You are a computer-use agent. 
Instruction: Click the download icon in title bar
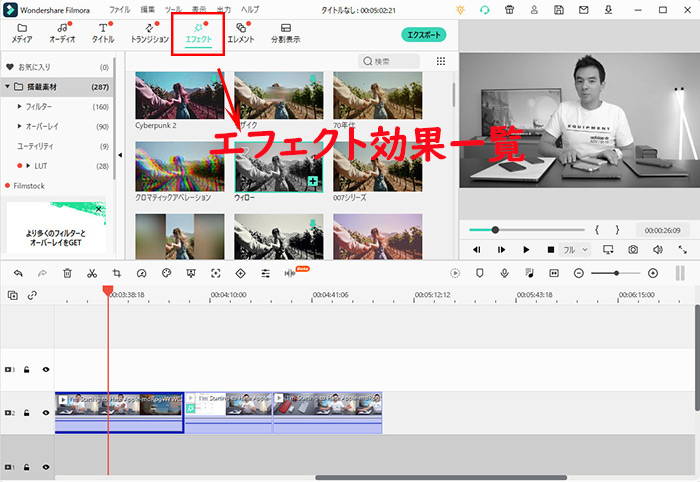pyautogui.click(x=608, y=10)
